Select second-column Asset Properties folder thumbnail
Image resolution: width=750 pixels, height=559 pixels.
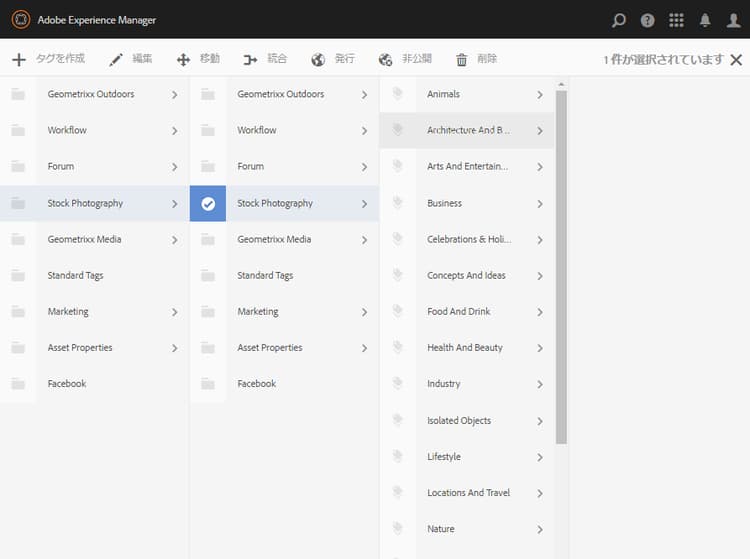[208, 348]
